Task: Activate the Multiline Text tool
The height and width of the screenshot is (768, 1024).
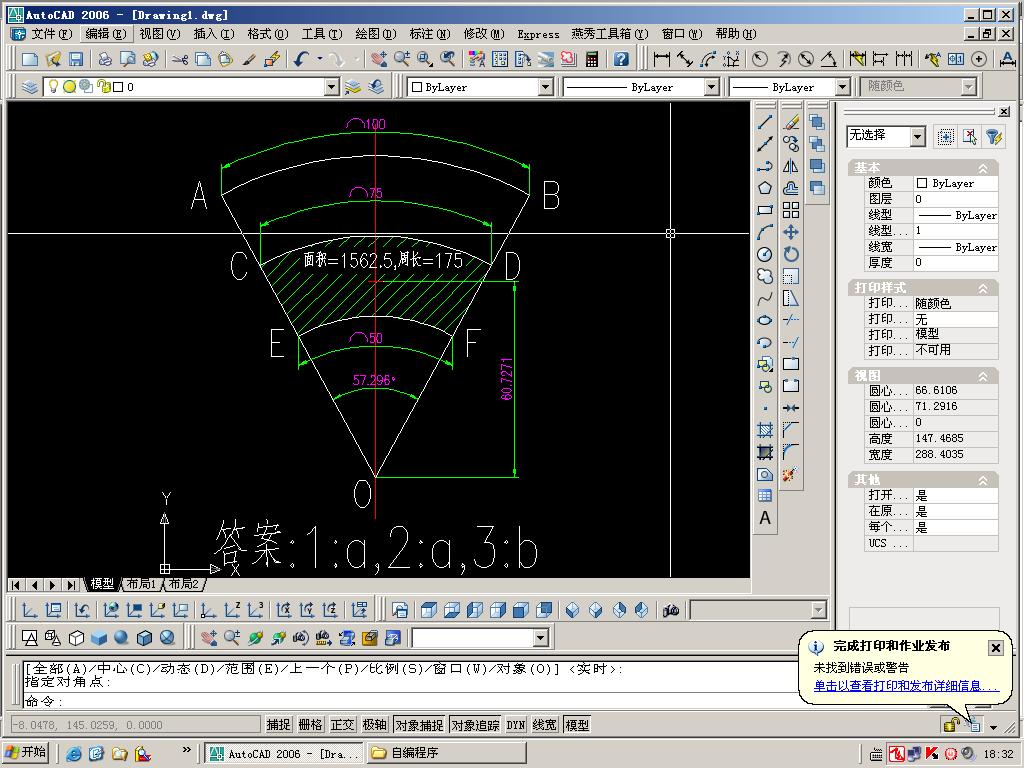Action: pyautogui.click(x=765, y=518)
